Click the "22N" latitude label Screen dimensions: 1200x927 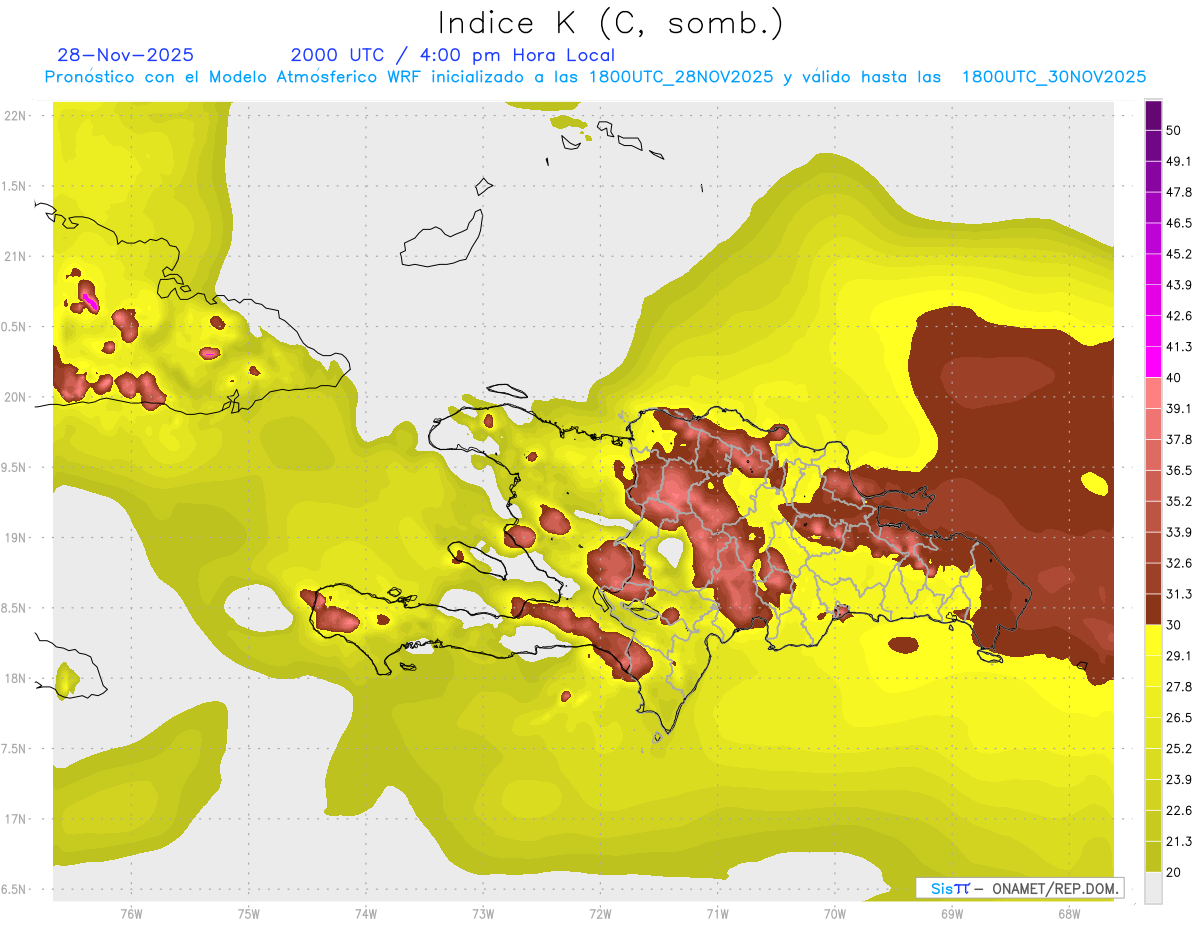click(x=17, y=115)
